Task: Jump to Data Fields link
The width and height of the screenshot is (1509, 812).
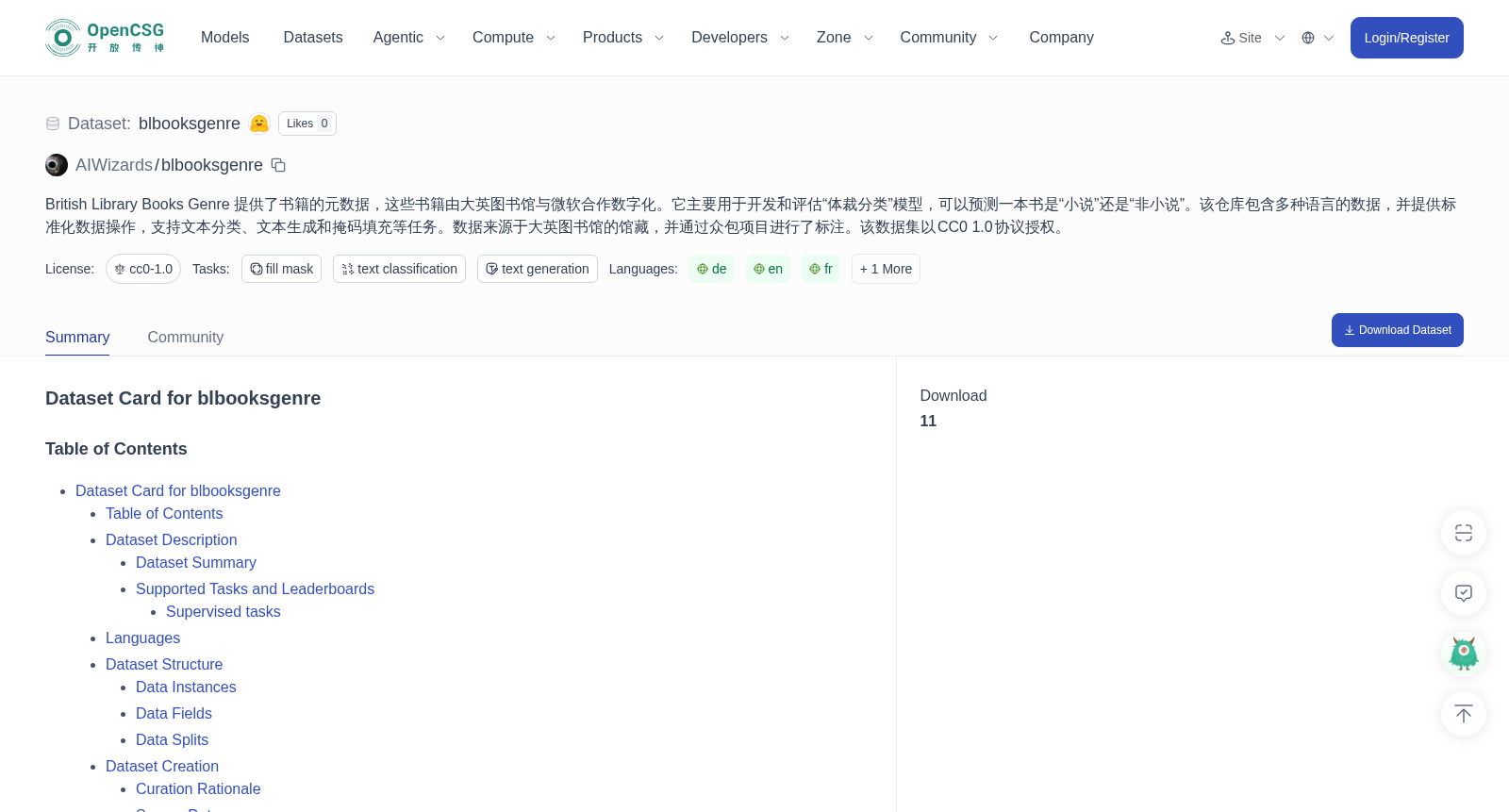Action: 174,713
